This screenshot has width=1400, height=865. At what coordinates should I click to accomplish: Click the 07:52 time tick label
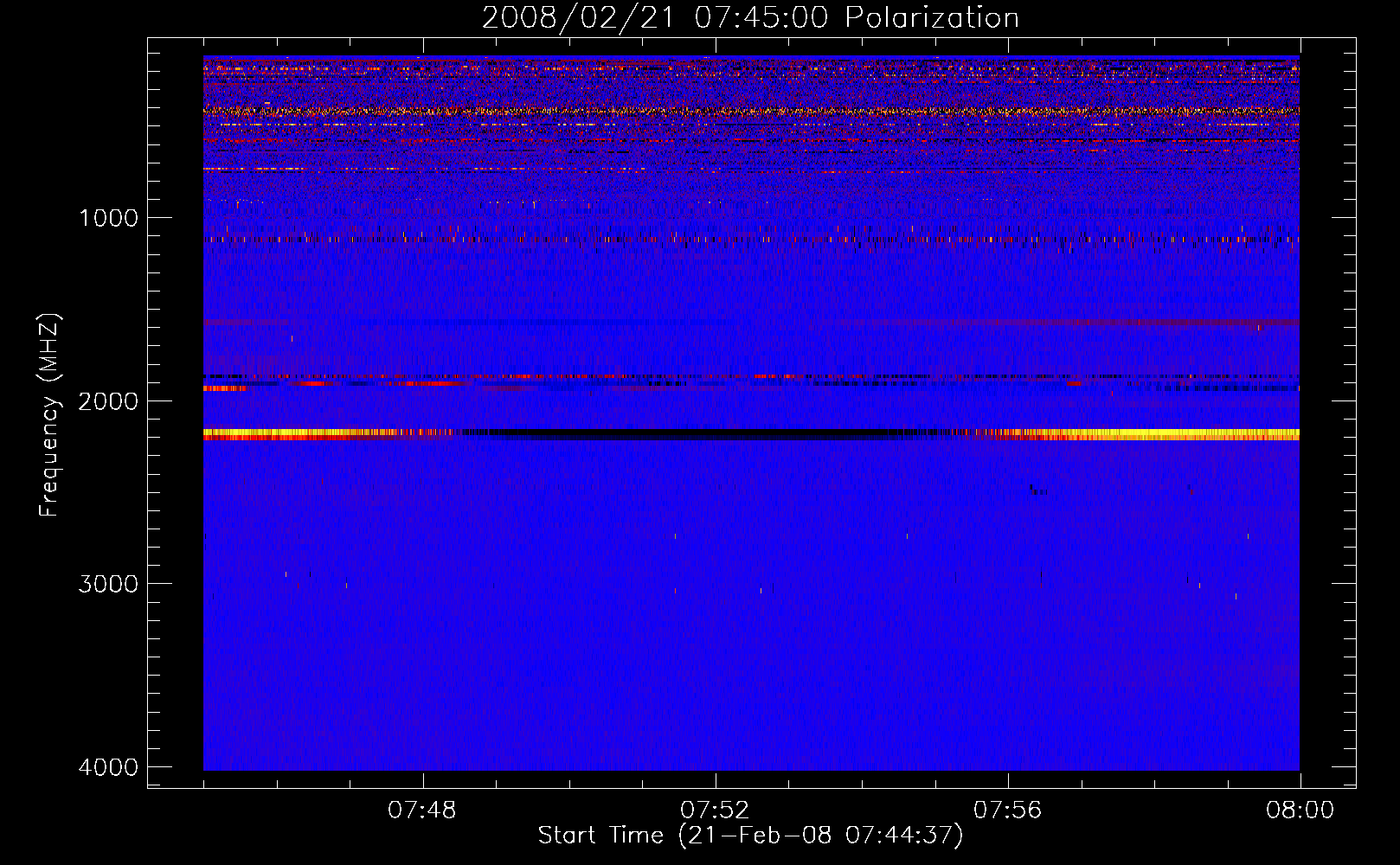point(715,811)
